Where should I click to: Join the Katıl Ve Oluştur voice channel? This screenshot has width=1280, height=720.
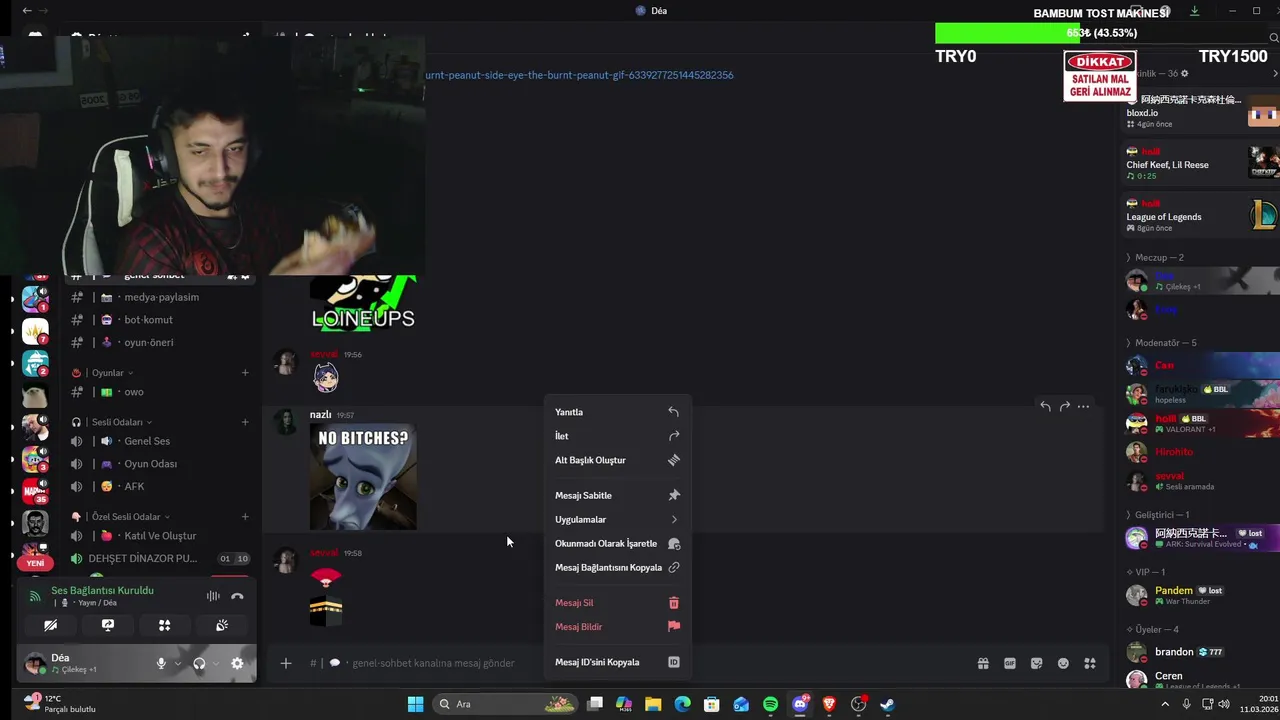click(160, 536)
